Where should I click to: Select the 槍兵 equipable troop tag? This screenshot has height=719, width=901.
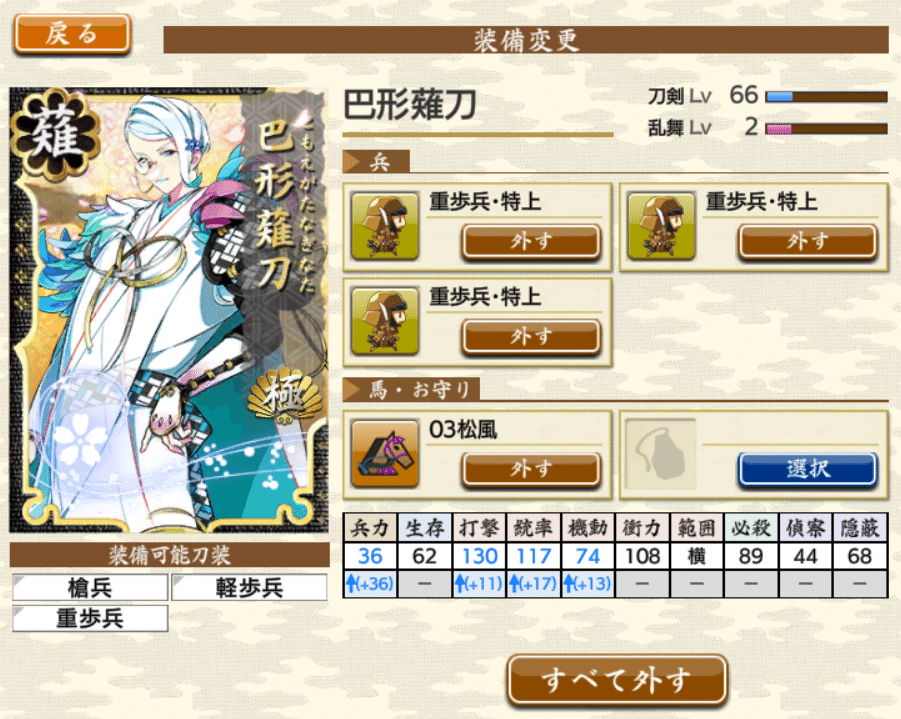[90, 587]
